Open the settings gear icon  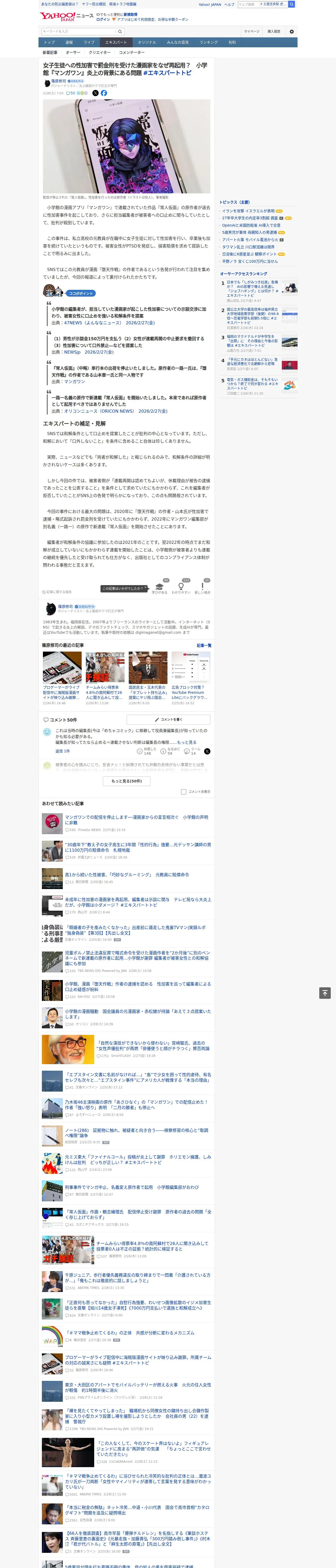292,32
